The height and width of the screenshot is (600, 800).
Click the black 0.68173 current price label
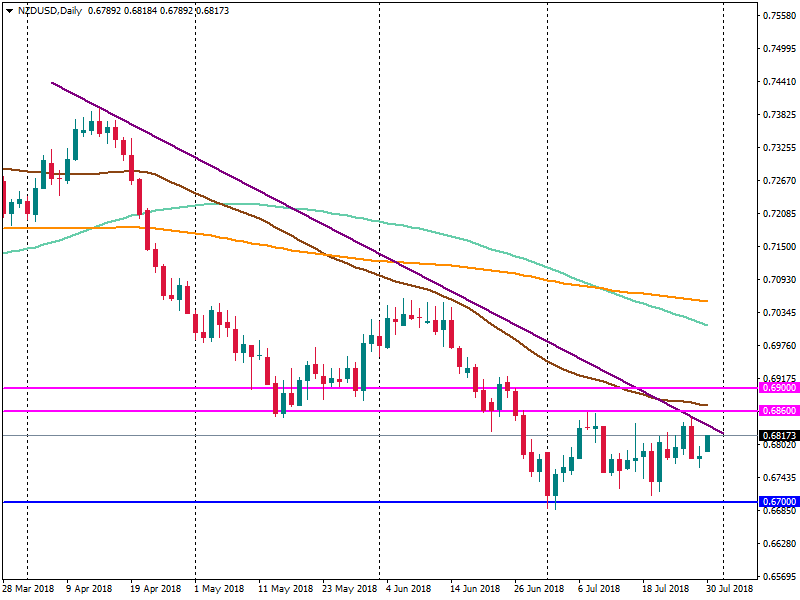click(x=777, y=436)
